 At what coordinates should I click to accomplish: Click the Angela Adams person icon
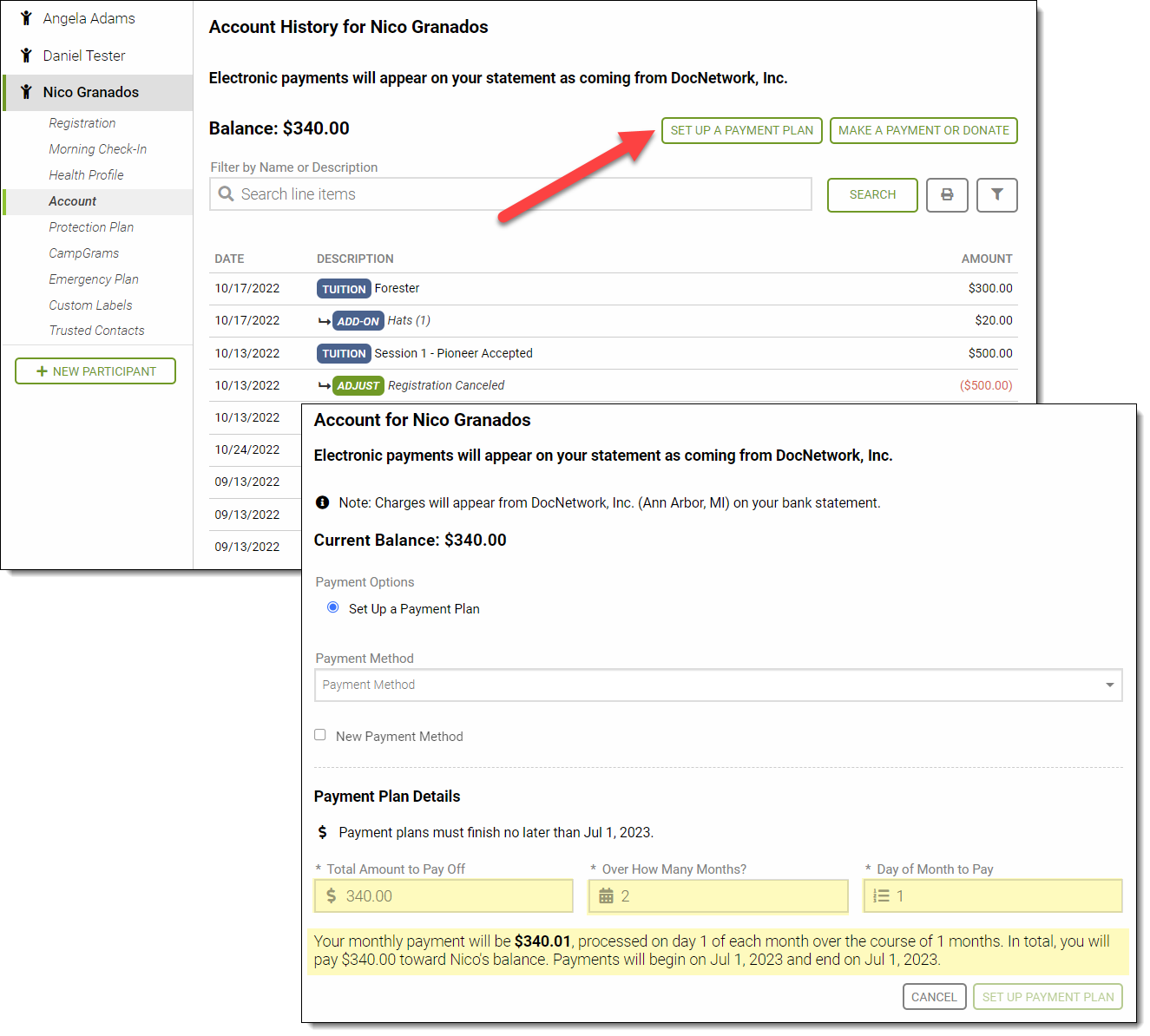click(27, 18)
